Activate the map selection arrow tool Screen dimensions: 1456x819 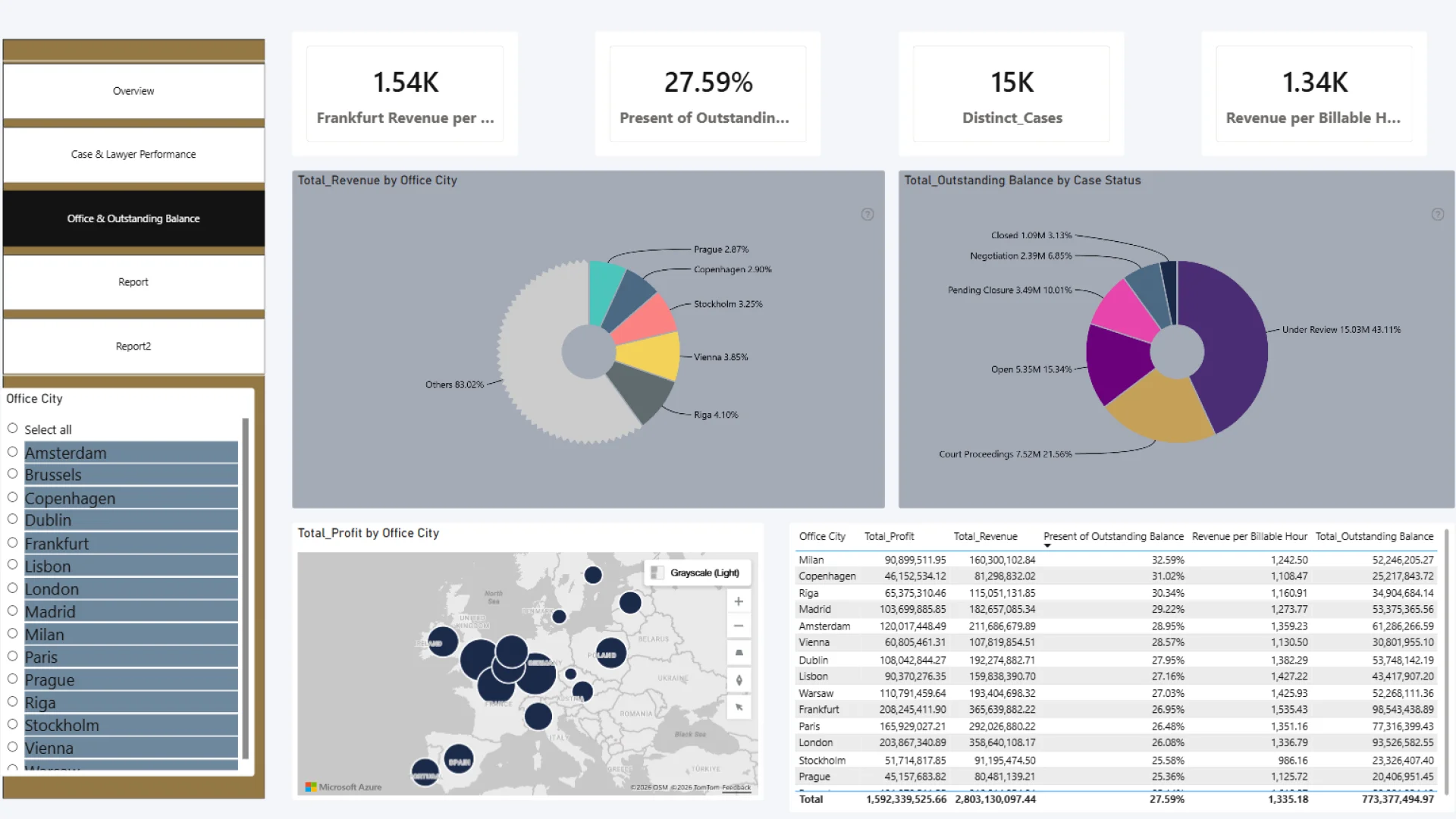[x=739, y=708]
